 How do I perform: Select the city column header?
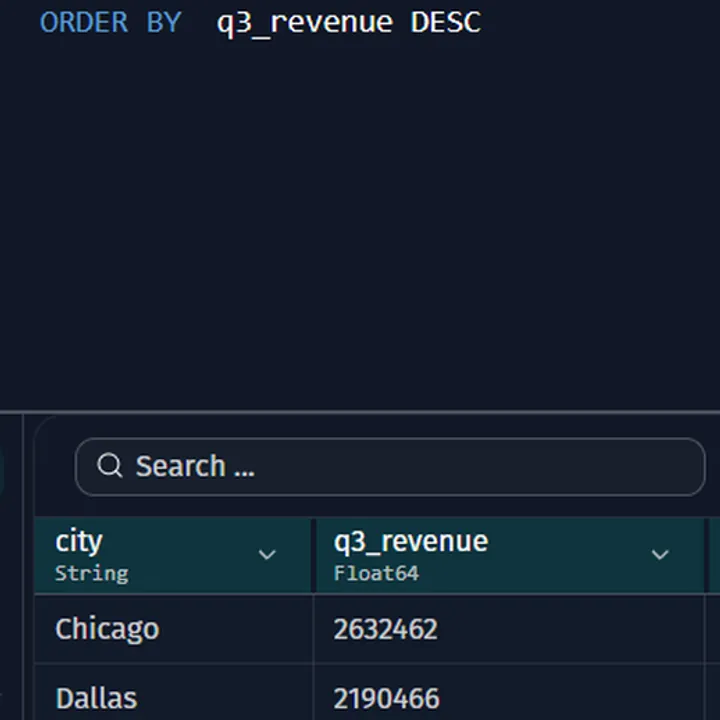[174, 555]
